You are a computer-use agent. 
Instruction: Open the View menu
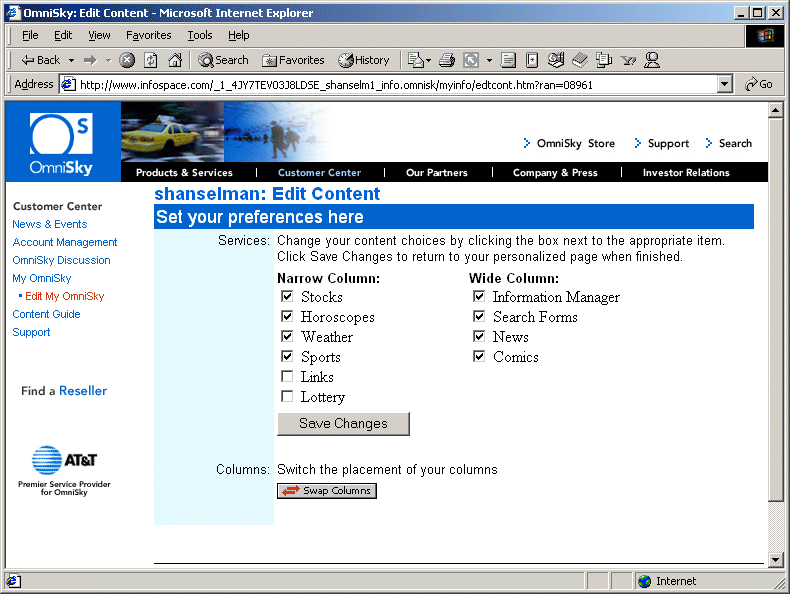pos(99,35)
